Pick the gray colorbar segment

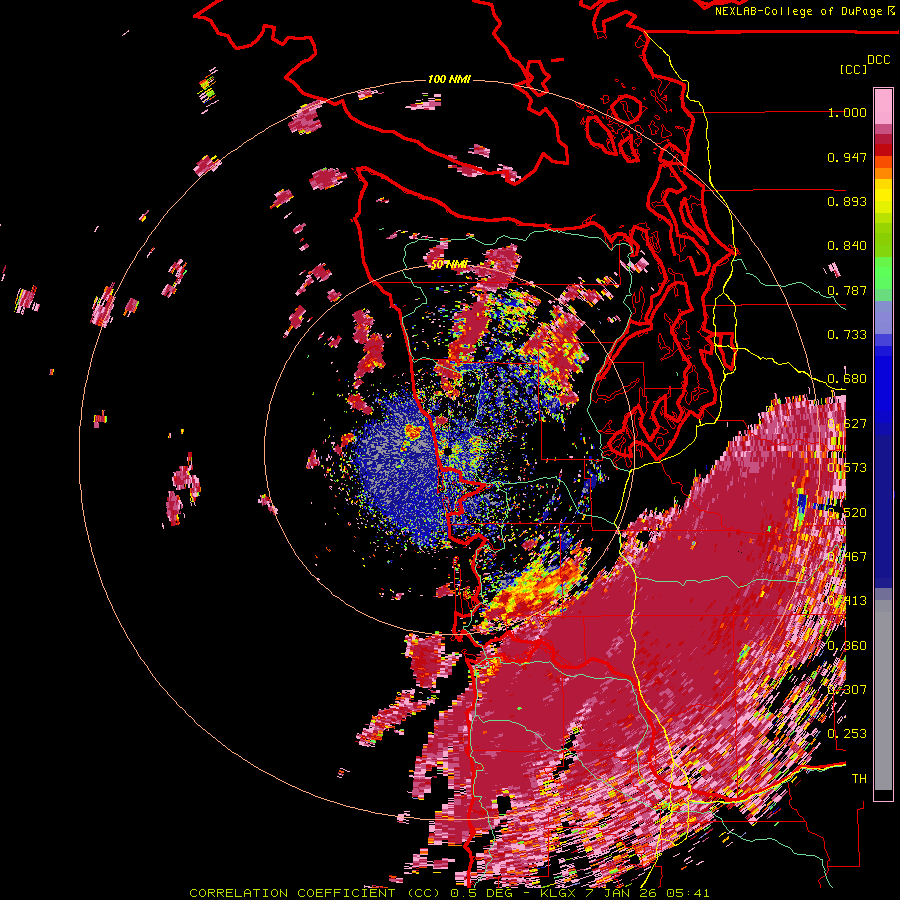click(883, 695)
